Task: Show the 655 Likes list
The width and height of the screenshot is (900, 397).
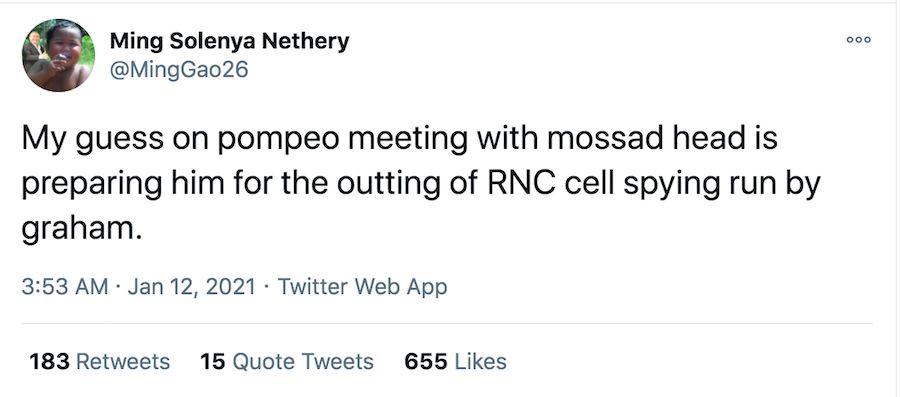Action: coord(455,361)
